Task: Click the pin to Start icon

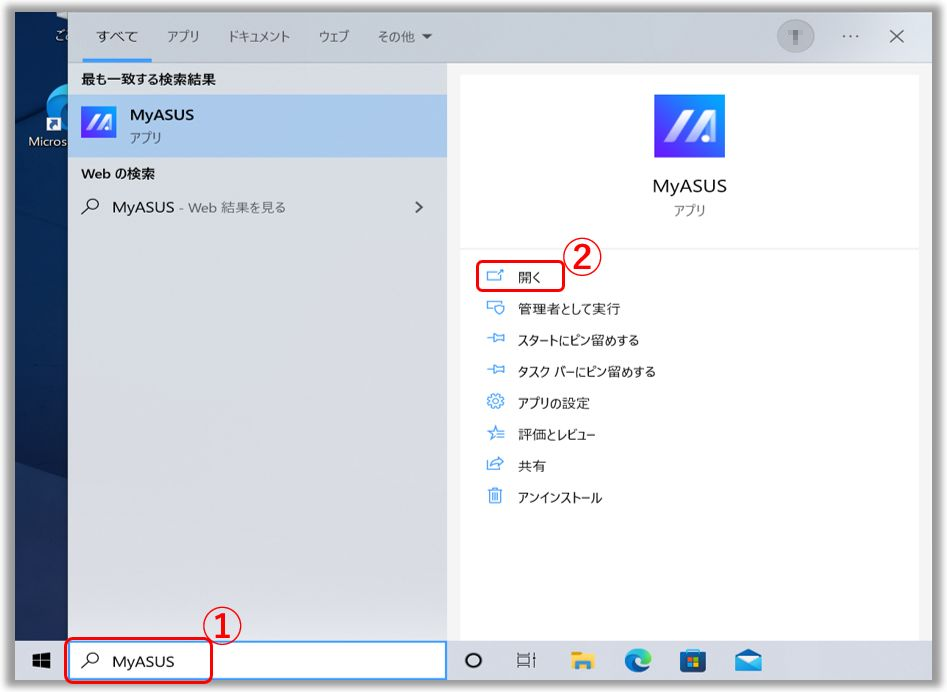Action: coord(495,339)
